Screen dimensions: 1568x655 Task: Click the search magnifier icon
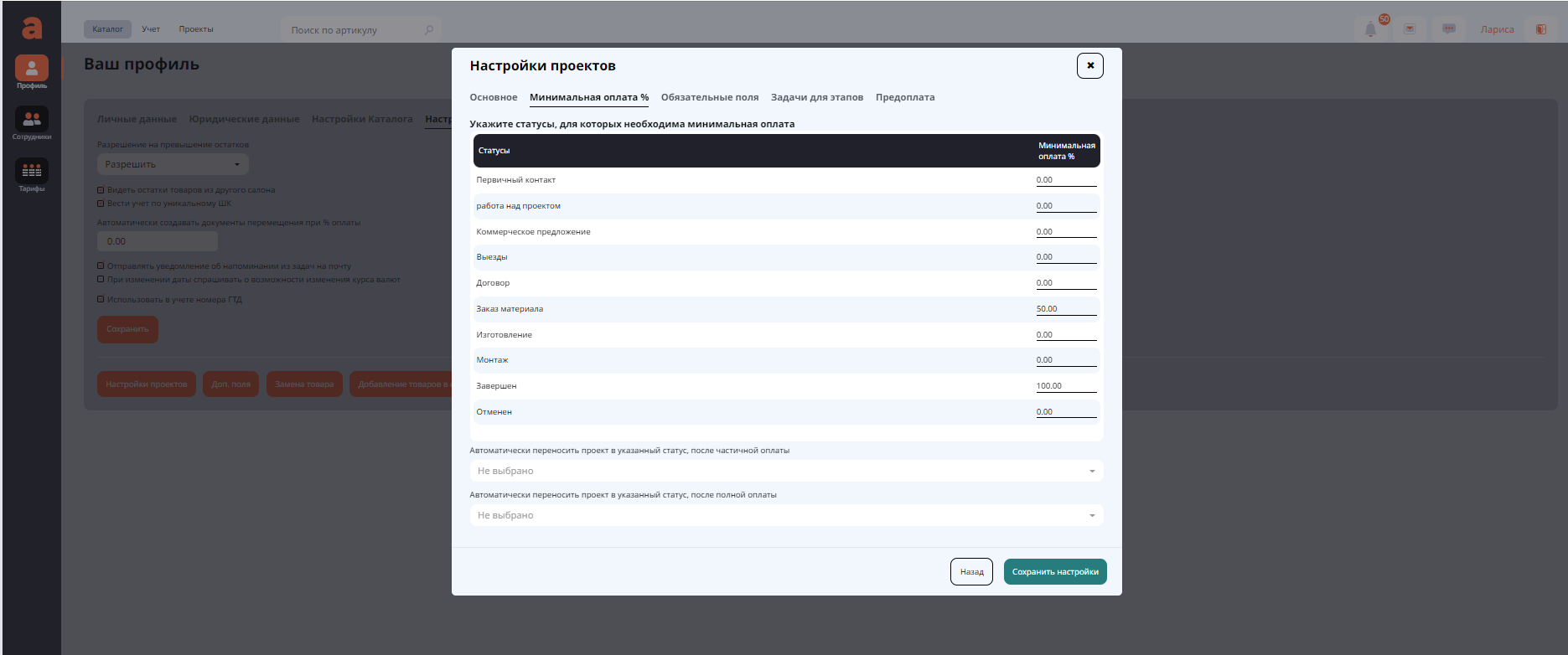429,30
